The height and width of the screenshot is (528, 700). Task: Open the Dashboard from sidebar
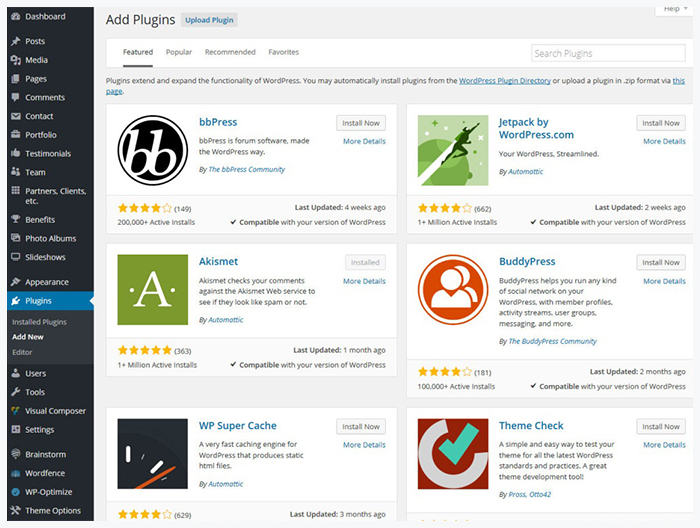click(45, 16)
